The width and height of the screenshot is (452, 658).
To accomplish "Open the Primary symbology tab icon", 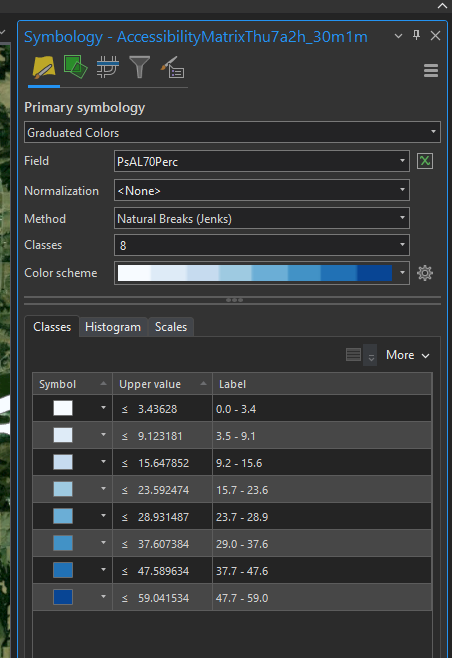I will click(x=44, y=67).
